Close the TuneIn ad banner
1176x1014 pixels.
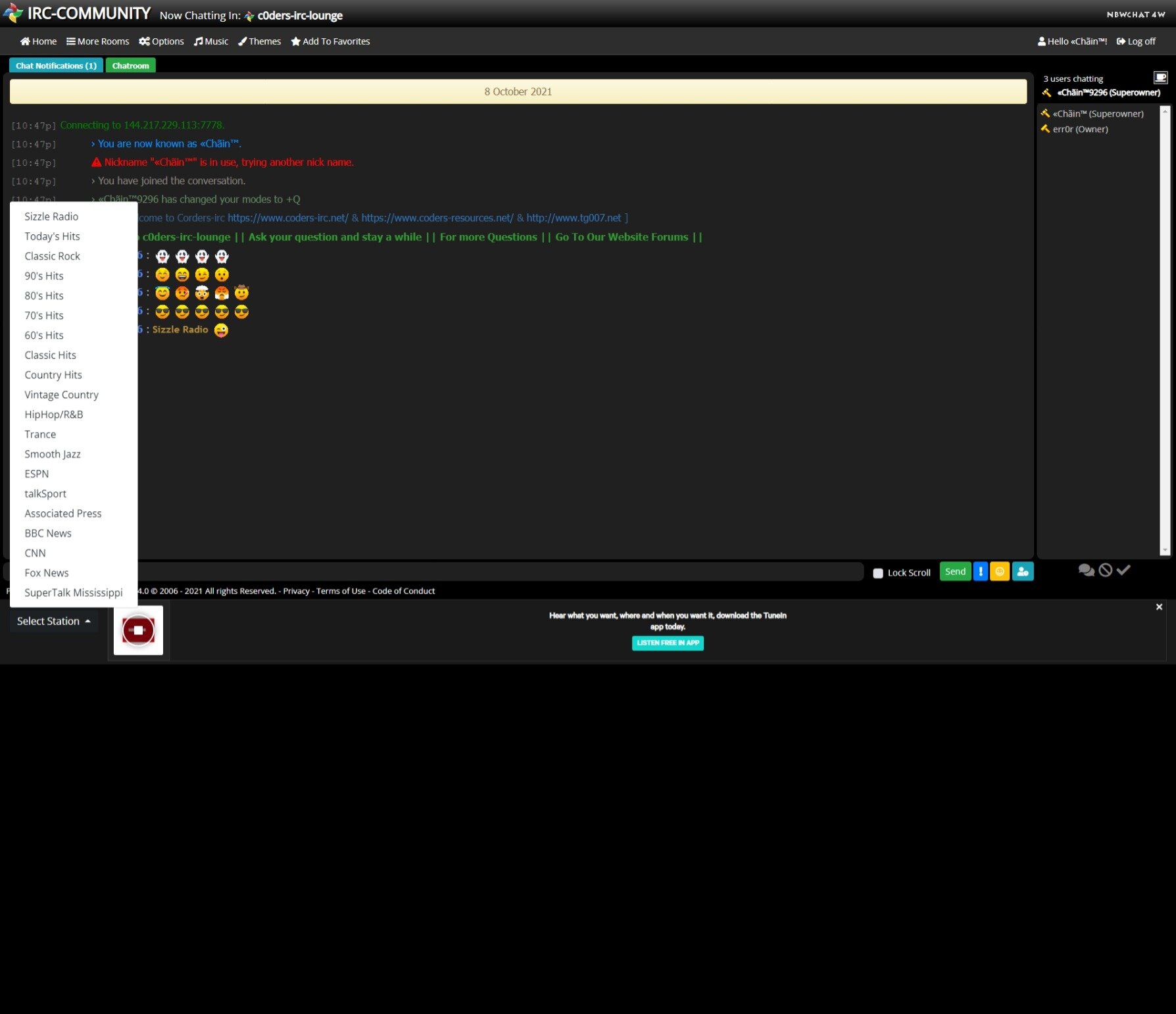[x=1159, y=607]
